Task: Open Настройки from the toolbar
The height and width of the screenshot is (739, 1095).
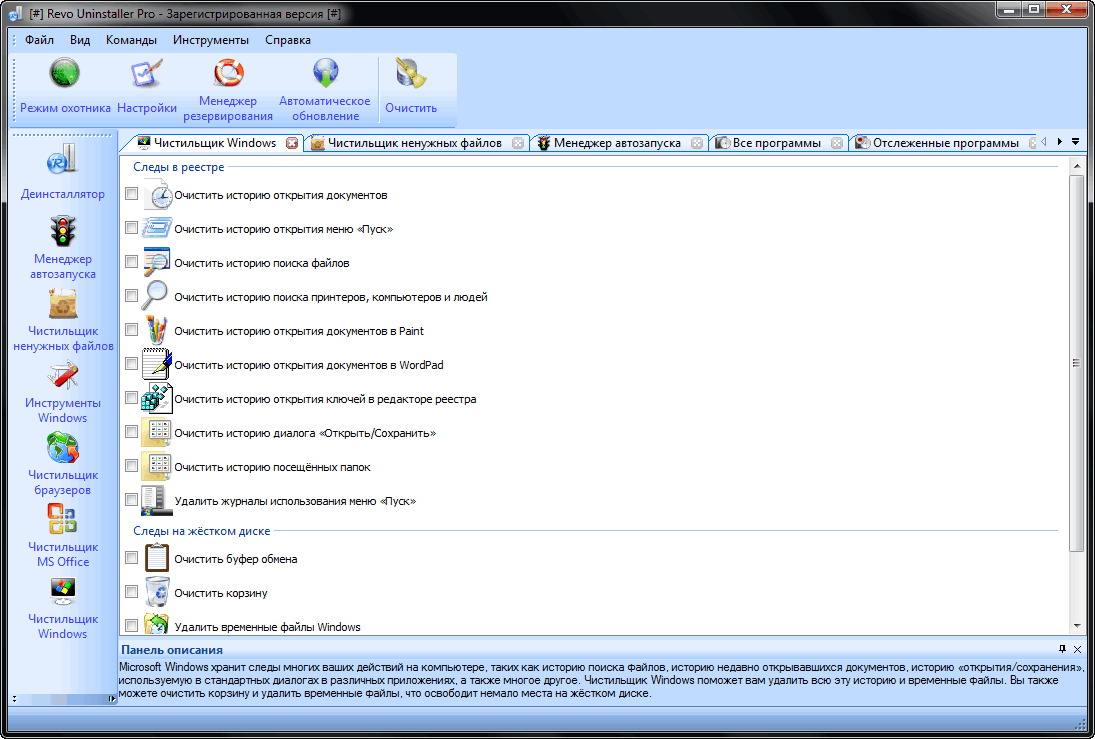Action: (x=147, y=87)
